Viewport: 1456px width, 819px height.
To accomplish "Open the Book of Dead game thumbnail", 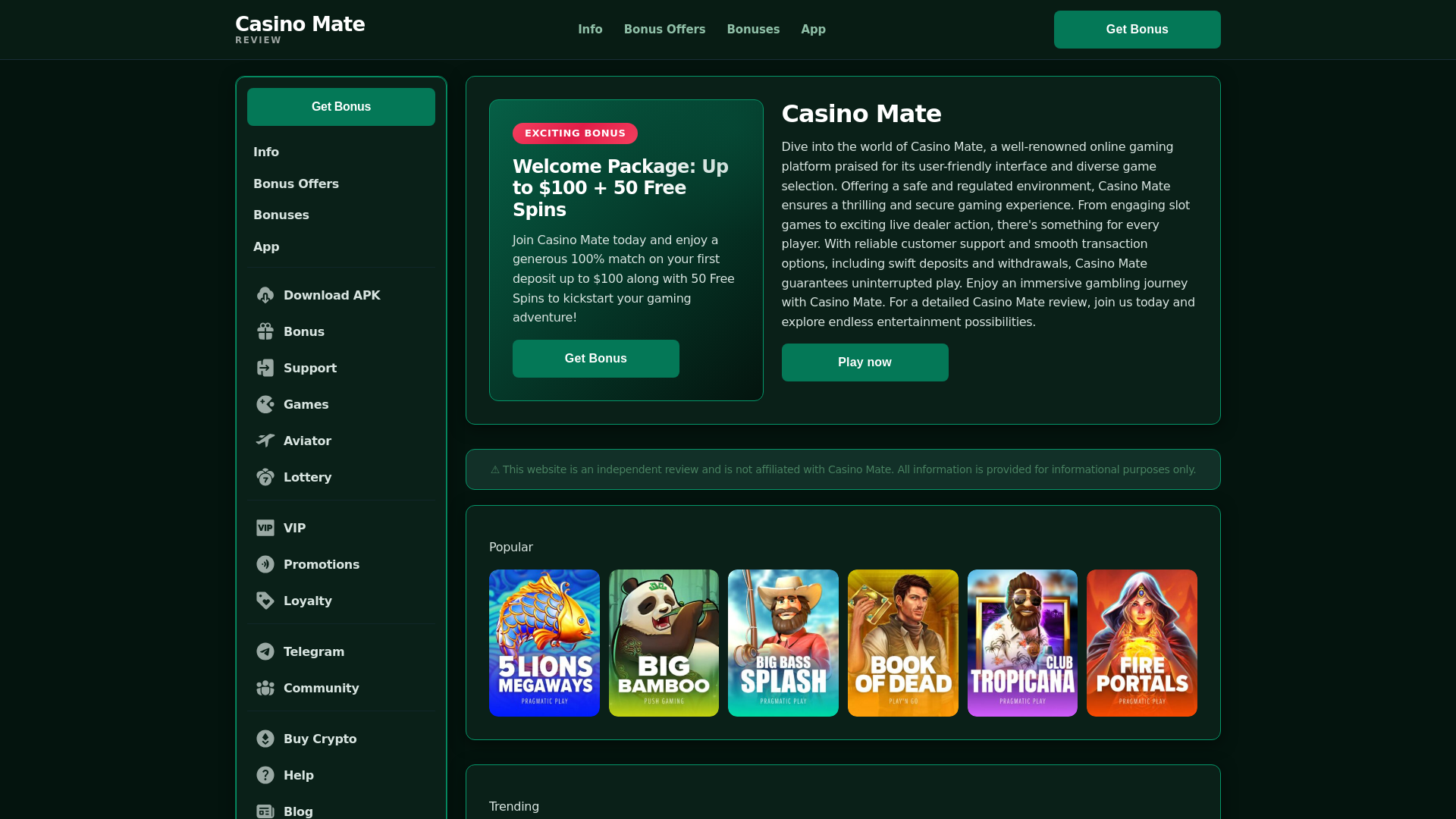I will [x=903, y=643].
